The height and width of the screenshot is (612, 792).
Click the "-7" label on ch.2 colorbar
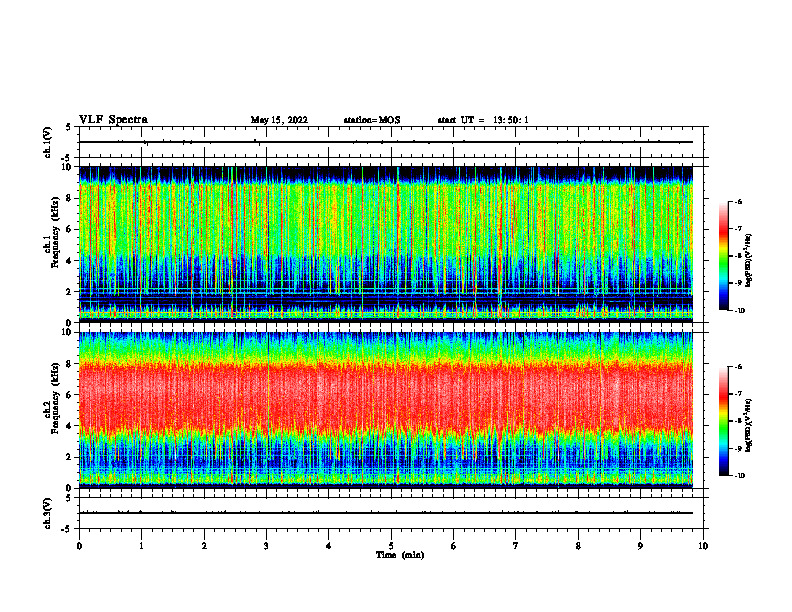coord(738,394)
